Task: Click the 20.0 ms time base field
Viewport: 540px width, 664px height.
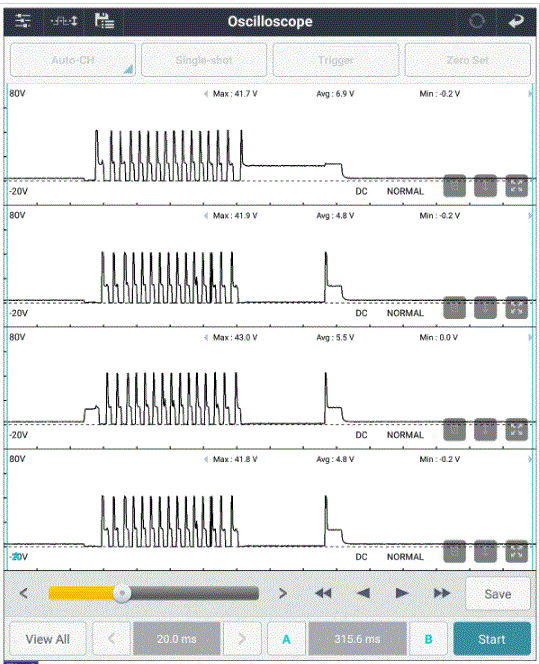Action: pos(177,639)
